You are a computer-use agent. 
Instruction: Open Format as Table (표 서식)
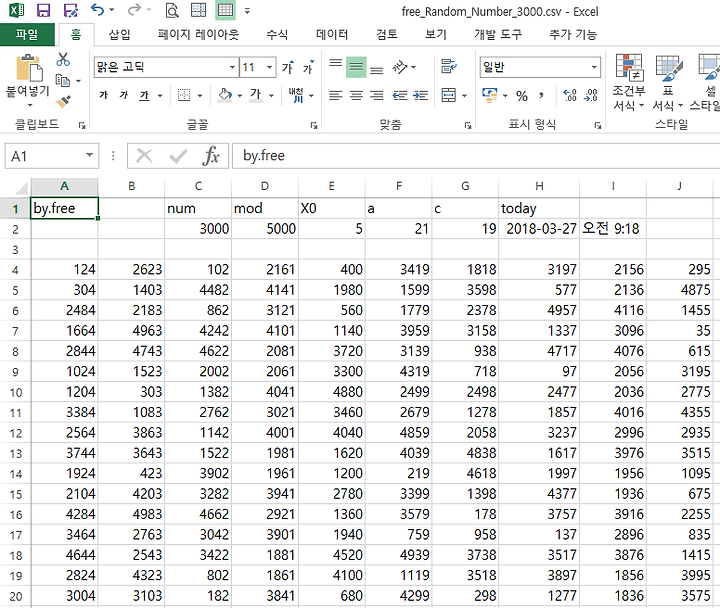point(668,83)
